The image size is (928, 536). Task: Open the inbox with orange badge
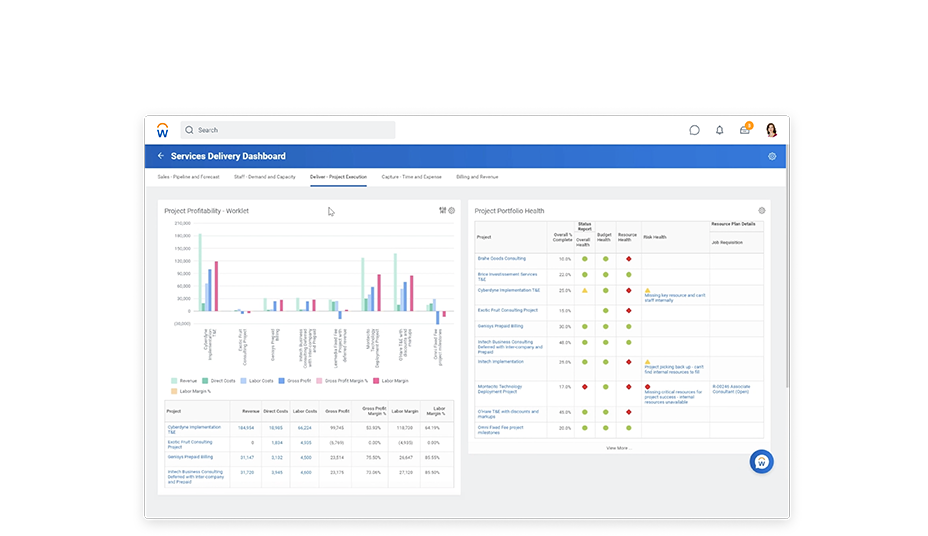pos(745,130)
